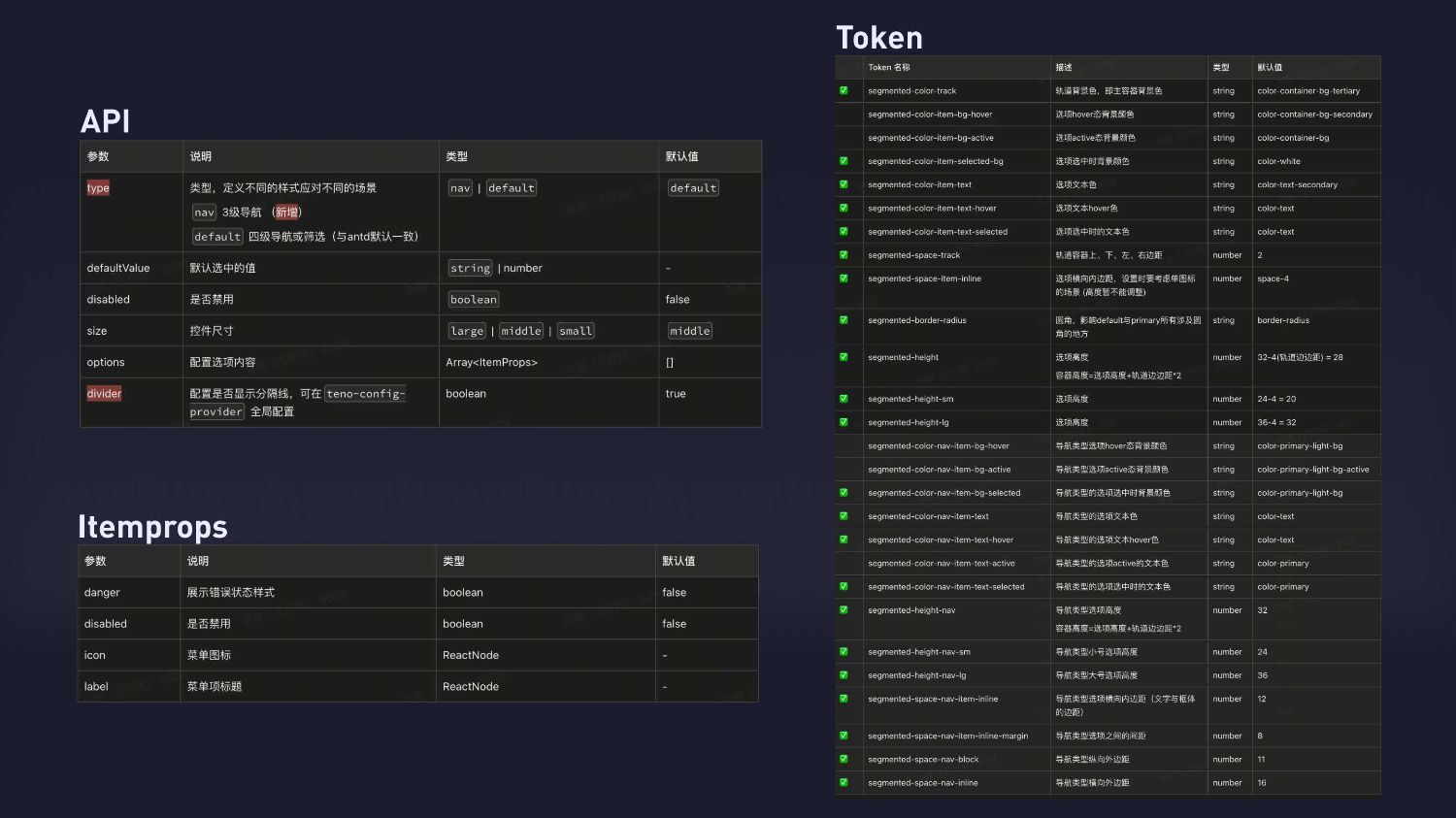
Task: Toggle the segmented-height-sm row checkbox
Action: 844,399
